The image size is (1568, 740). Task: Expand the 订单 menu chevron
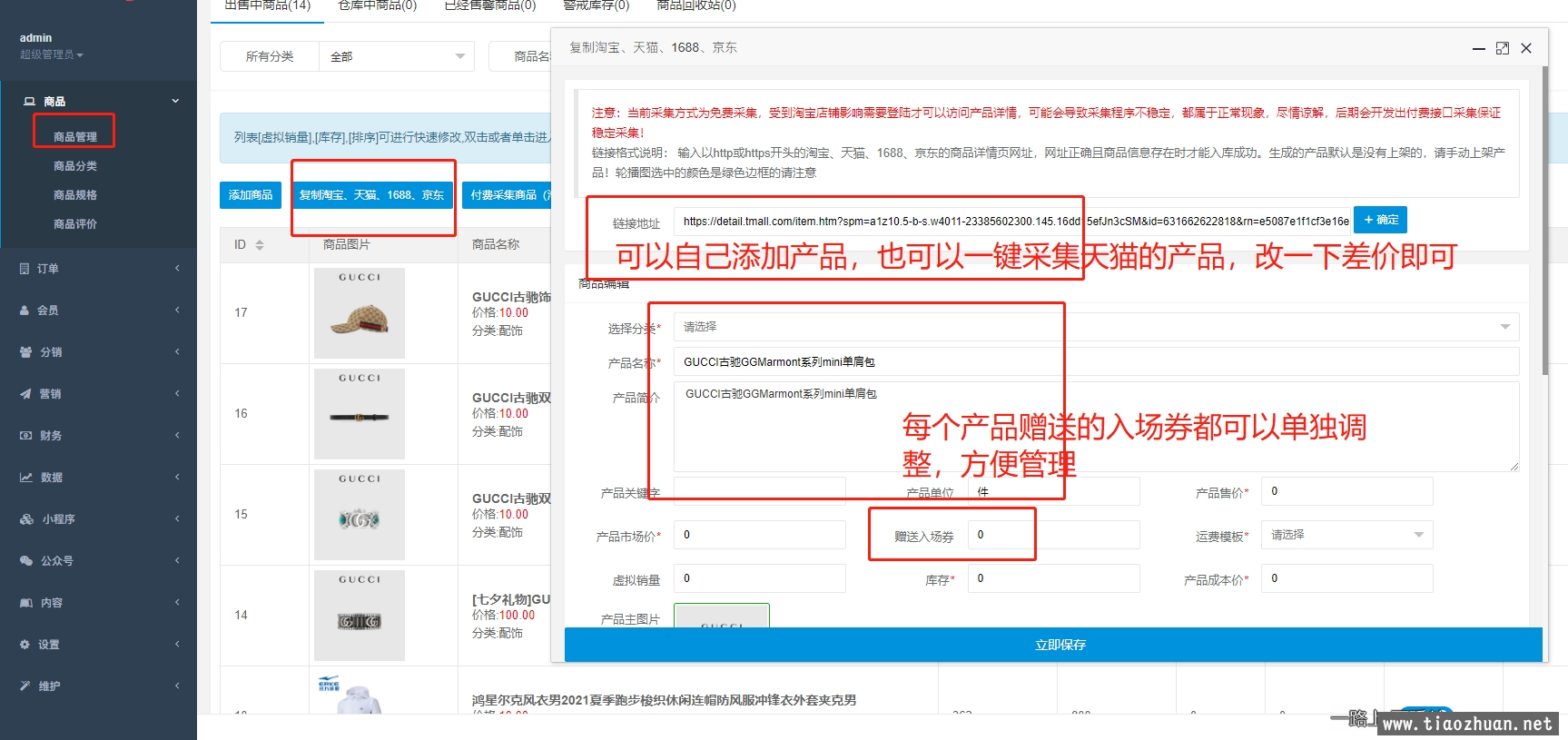click(177, 269)
